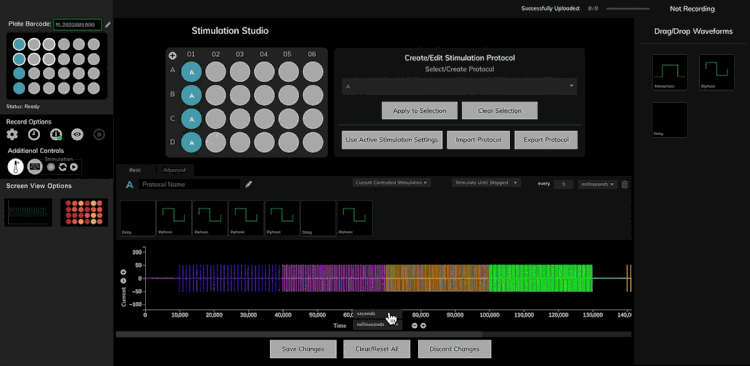Image resolution: width=750 pixels, height=366 pixels.
Task: Click the green segment in the current graph
Action: (541, 278)
